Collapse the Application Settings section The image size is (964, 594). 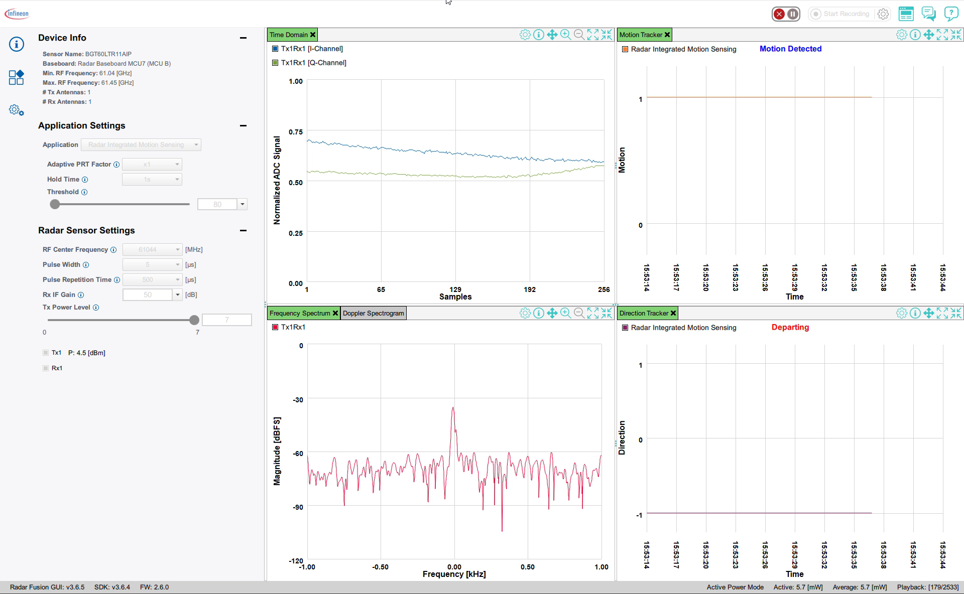coord(243,125)
